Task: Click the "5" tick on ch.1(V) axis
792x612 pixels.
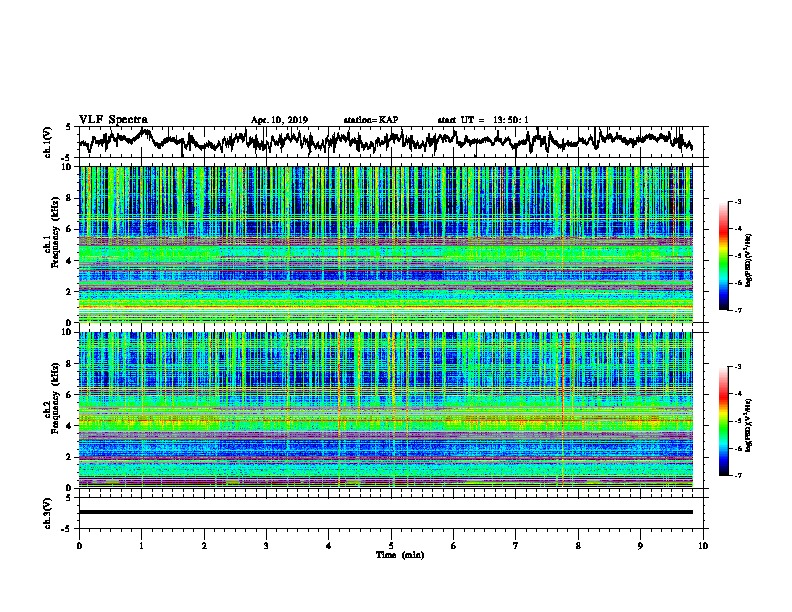Action: 68,127
